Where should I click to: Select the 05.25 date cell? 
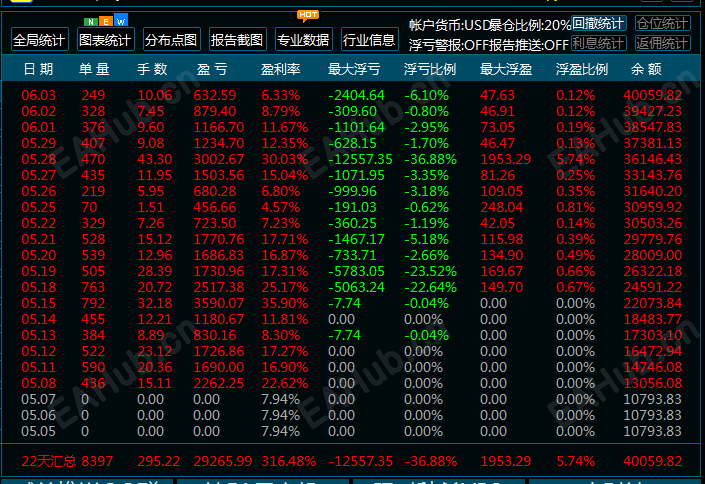(x=39, y=207)
